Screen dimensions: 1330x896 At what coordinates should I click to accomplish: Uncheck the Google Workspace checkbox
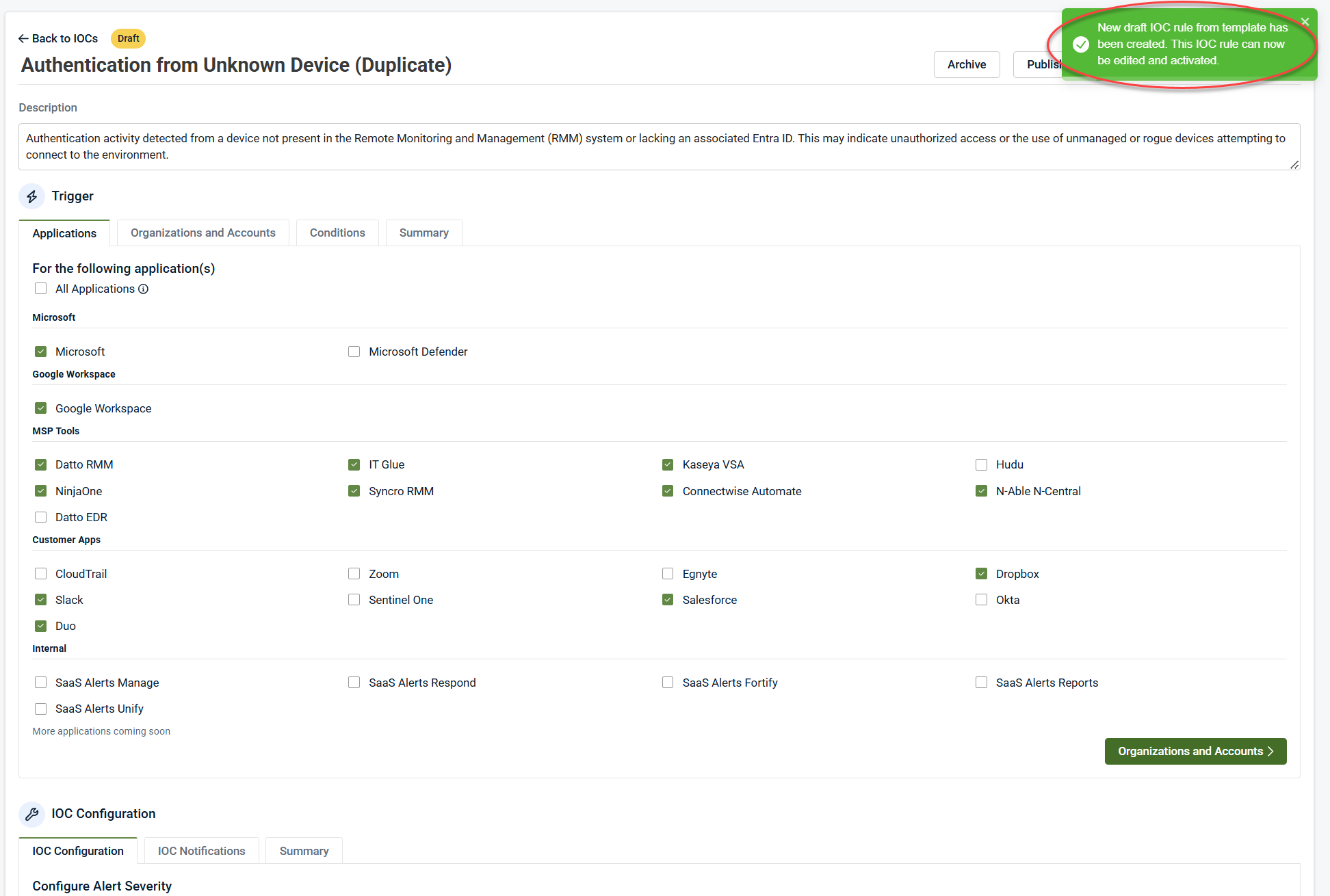[x=41, y=408]
